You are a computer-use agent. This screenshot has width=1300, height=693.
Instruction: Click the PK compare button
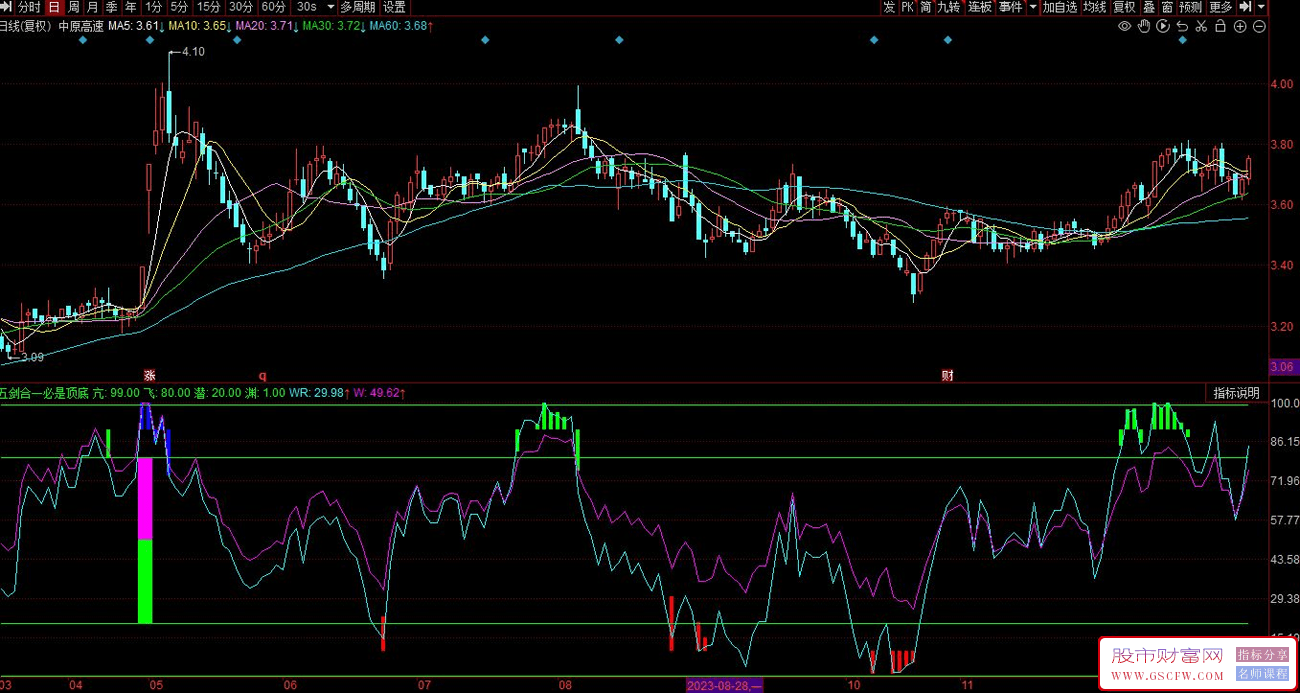[907, 7]
